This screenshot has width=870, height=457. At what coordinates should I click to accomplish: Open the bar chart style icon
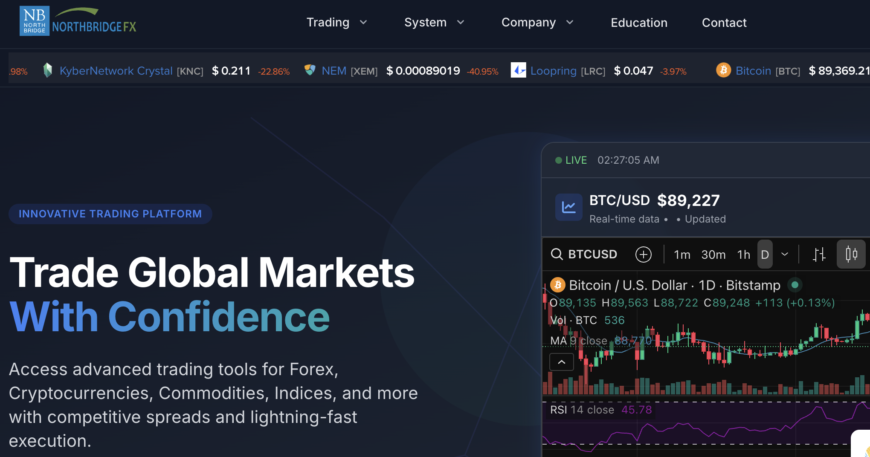click(x=818, y=254)
